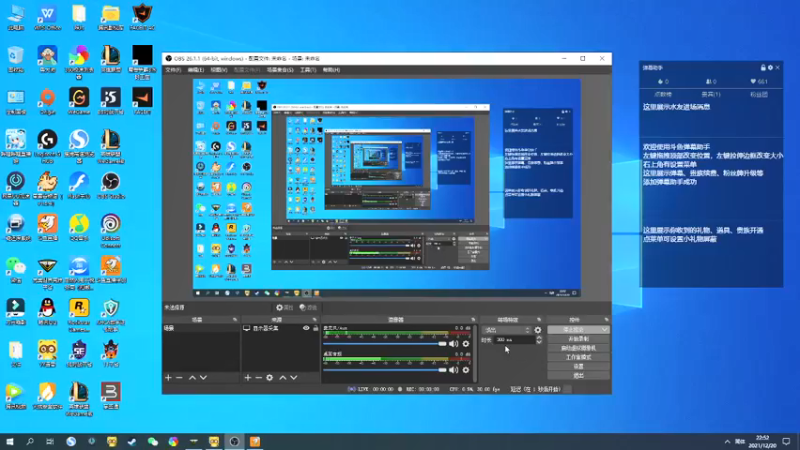Open the scene transition type dropdown
Viewport: 800px width, 450px height.
(x=507, y=330)
